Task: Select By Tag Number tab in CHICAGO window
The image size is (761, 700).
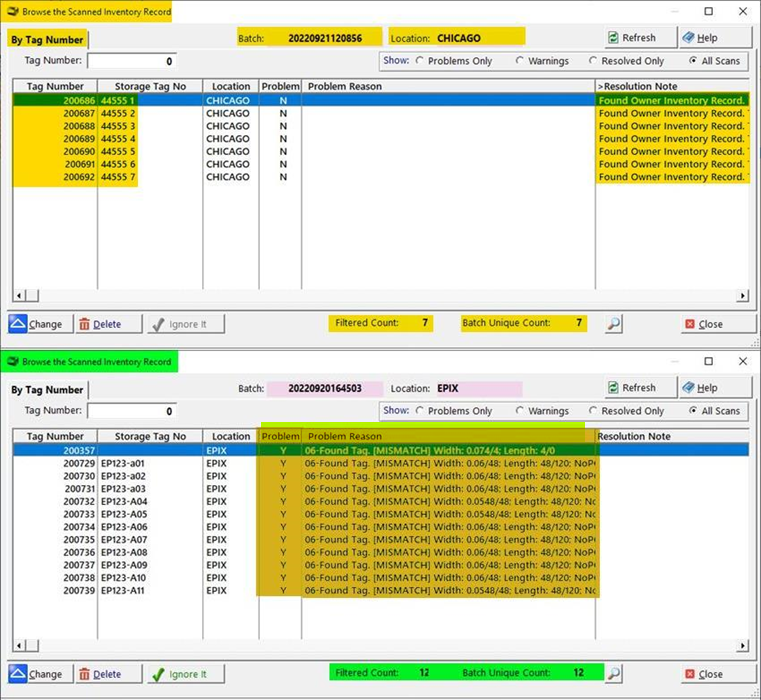Action: (47, 40)
